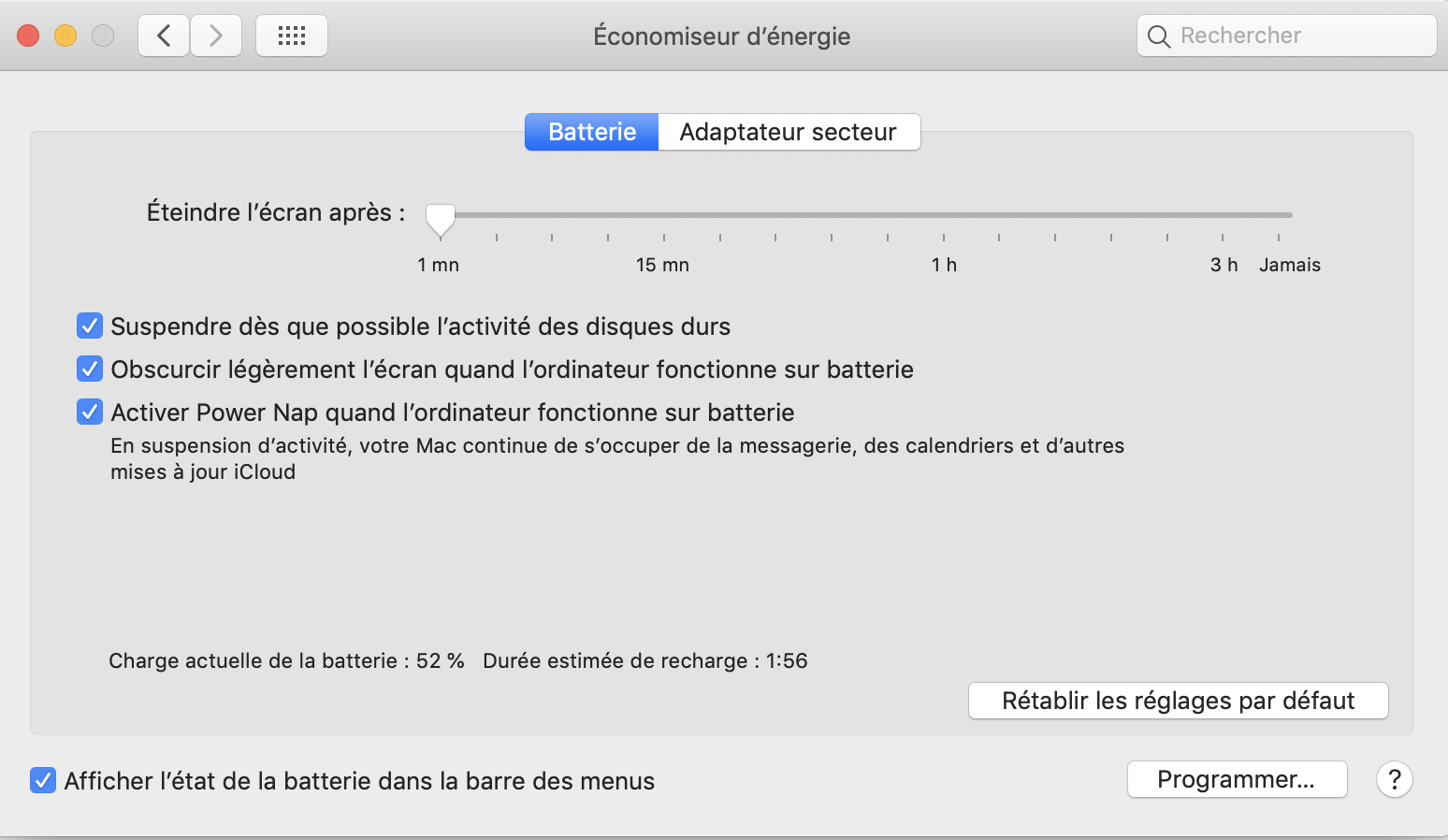This screenshot has width=1448, height=840.
Task: Disable suspending hard disk activity
Action: coord(90,326)
